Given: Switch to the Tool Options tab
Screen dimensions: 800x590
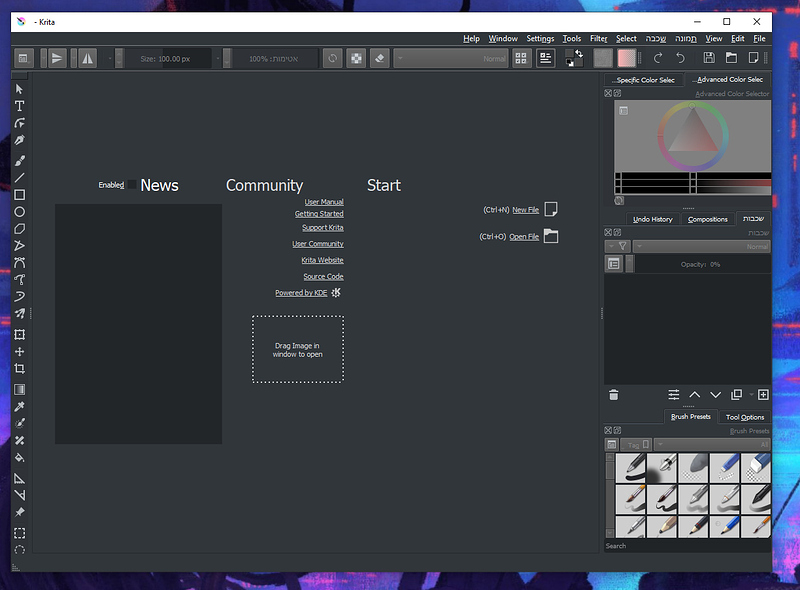Looking at the screenshot, I should pyautogui.click(x=745, y=417).
